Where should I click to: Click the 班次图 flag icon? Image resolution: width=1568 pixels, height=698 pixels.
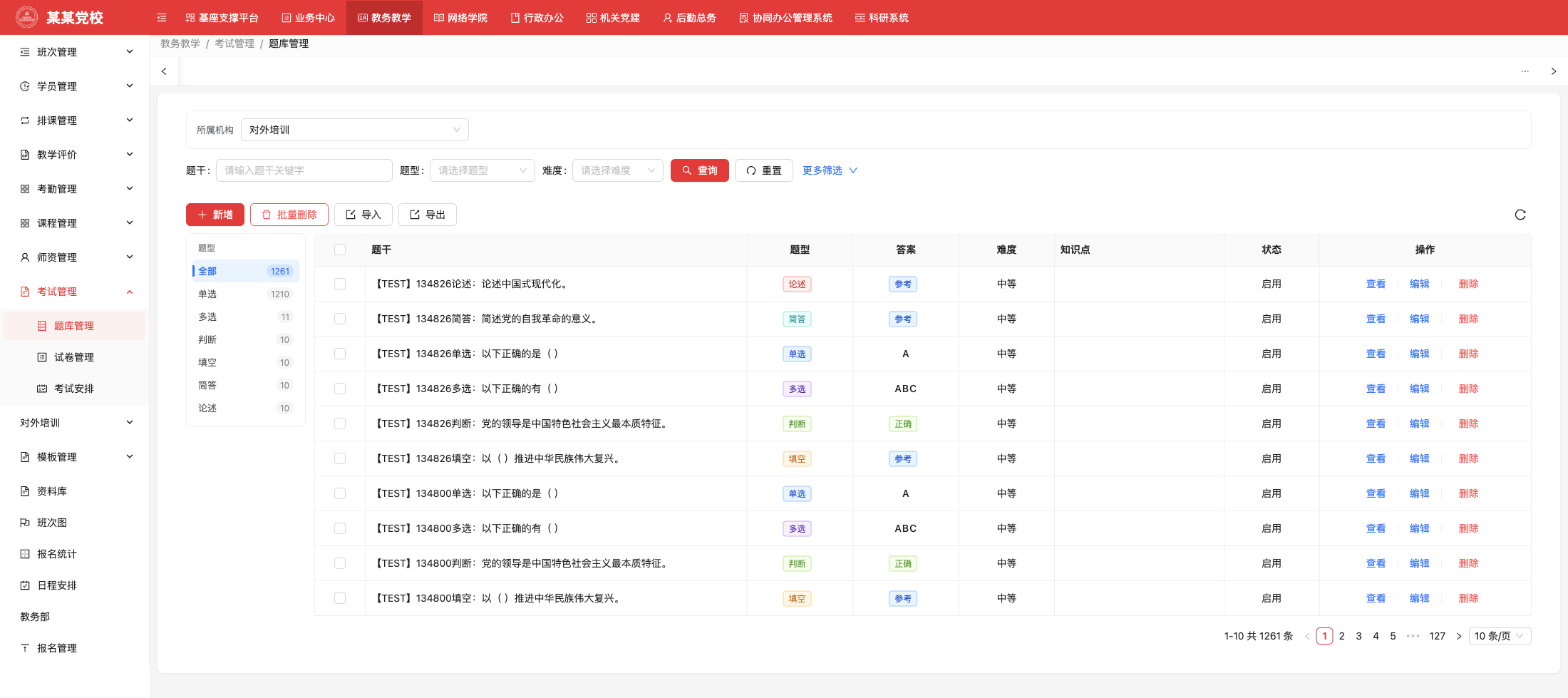tap(25, 523)
